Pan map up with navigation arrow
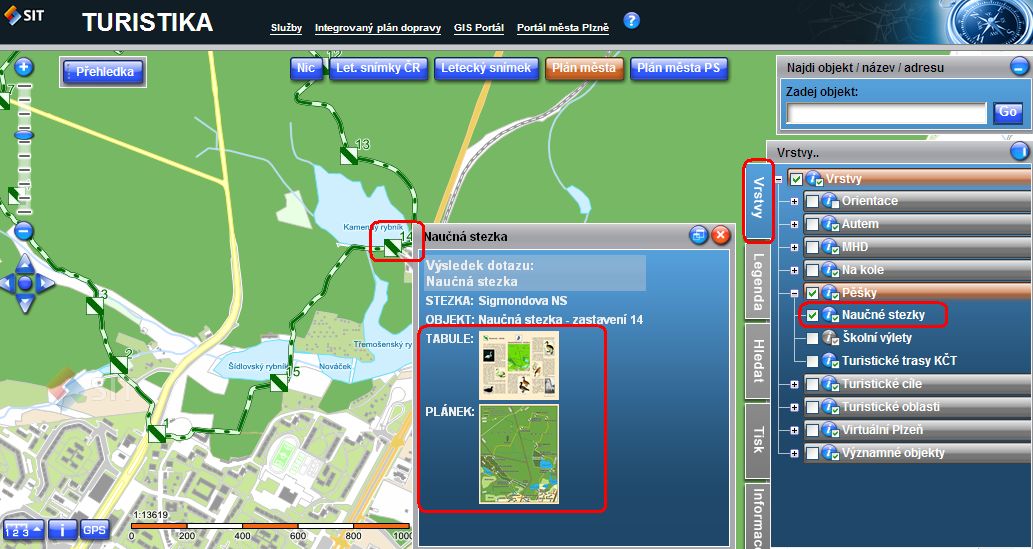Image resolution: width=1033 pixels, height=549 pixels. click(x=25, y=263)
